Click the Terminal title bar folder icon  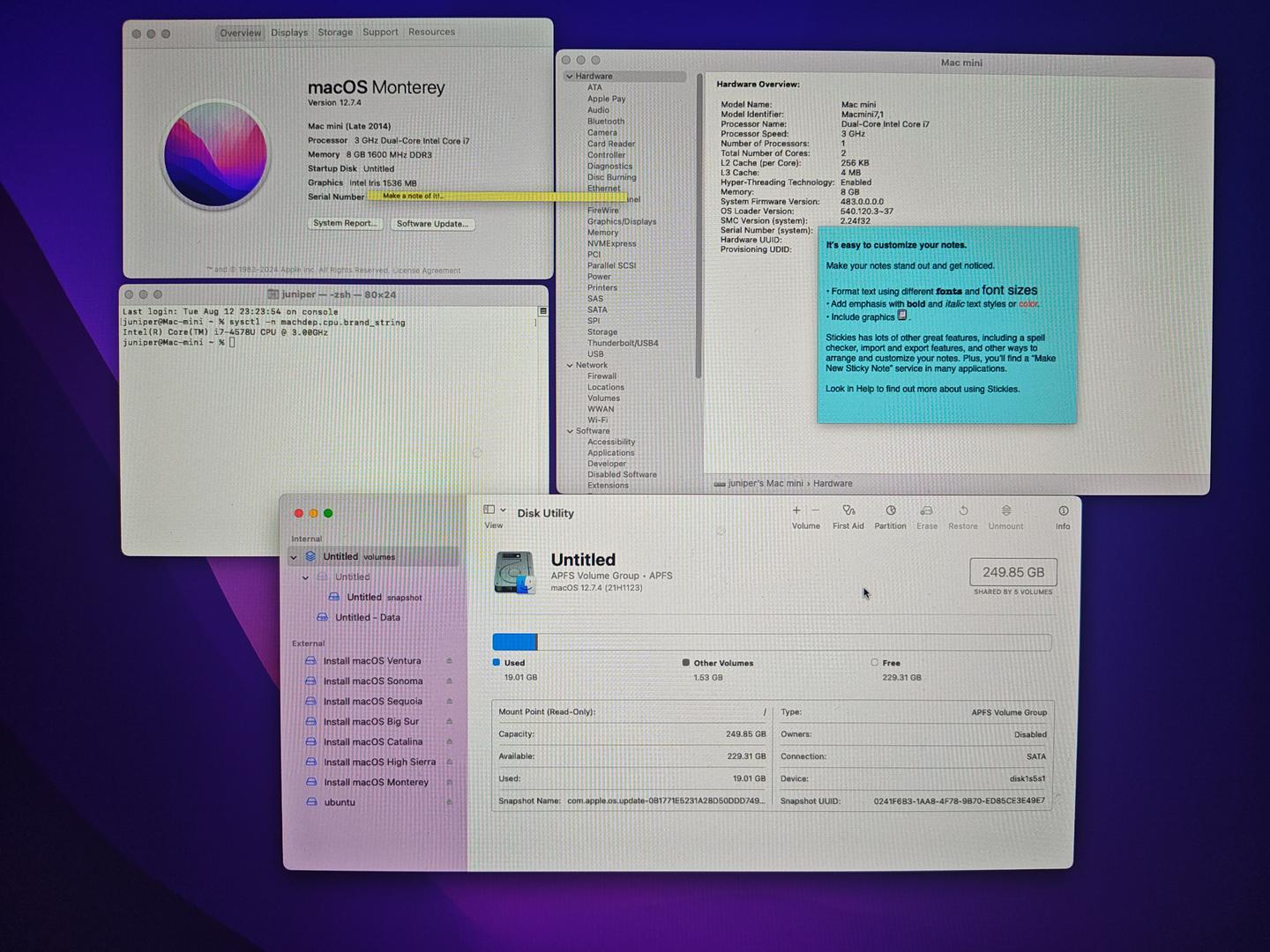pos(273,294)
